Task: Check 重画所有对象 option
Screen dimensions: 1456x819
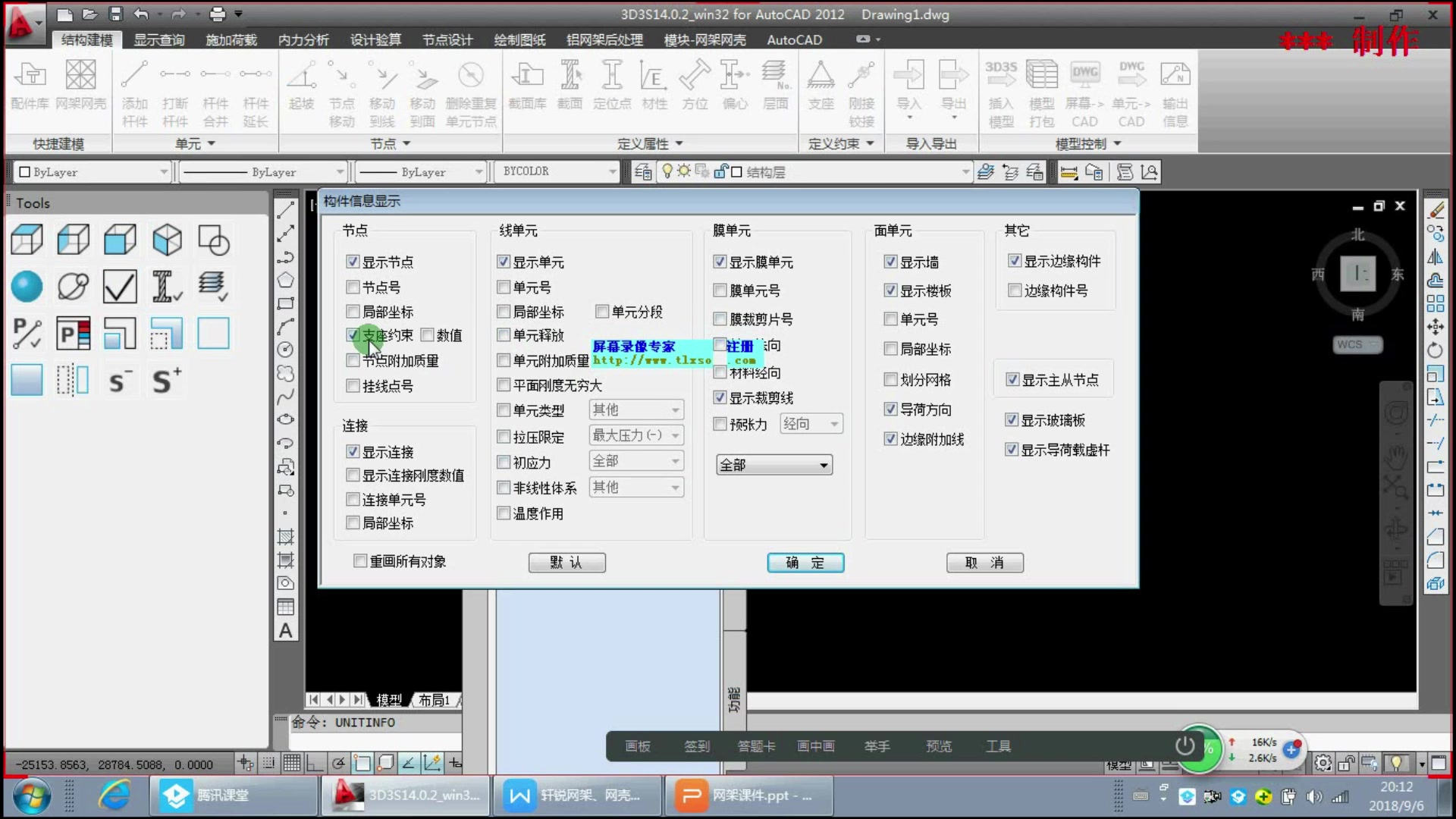Action: pyautogui.click(x=360, y=560)
